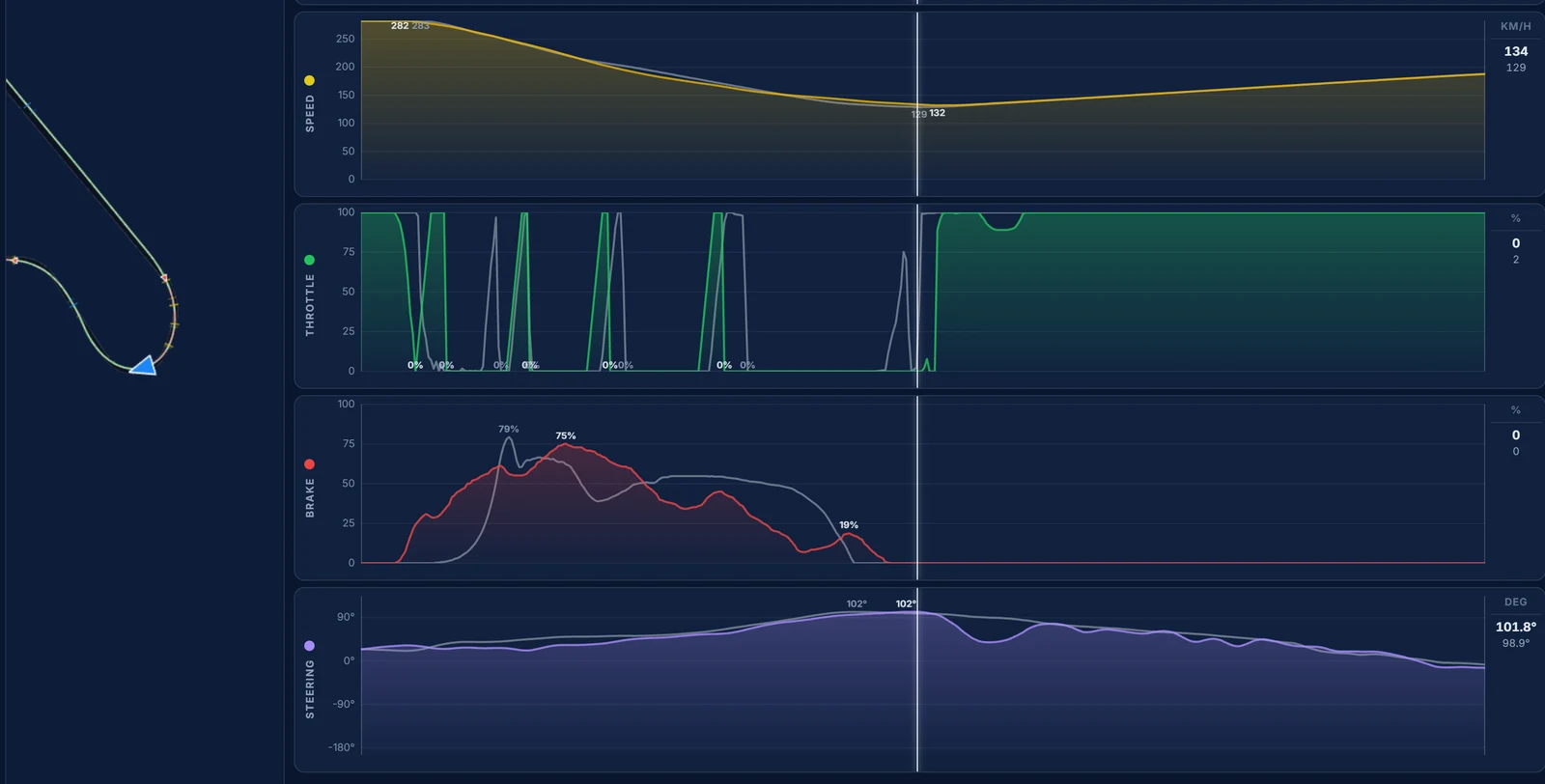Click the blue car position arrow on track map
Screen dimensions: 1545x784
(x=144, y=365)
